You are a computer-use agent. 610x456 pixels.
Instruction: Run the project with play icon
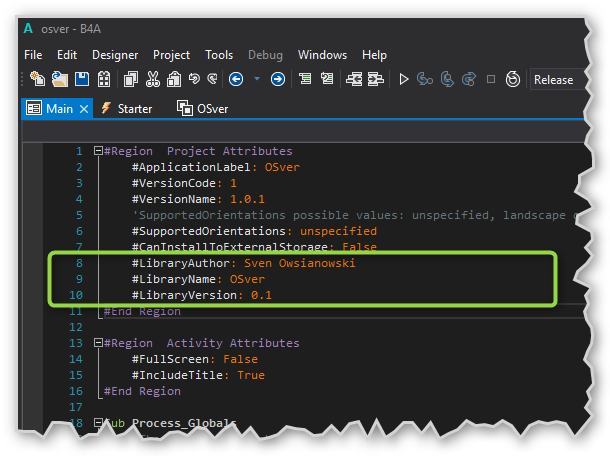[x=404, y=79]
